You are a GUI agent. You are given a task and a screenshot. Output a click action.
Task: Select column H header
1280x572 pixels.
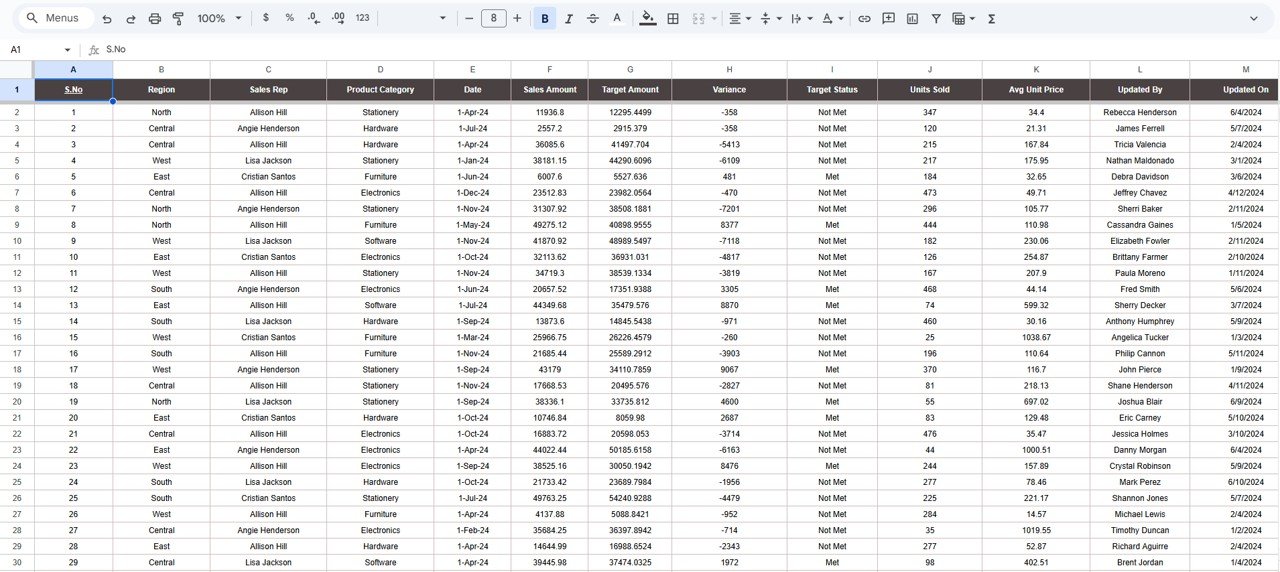point(729,69)
